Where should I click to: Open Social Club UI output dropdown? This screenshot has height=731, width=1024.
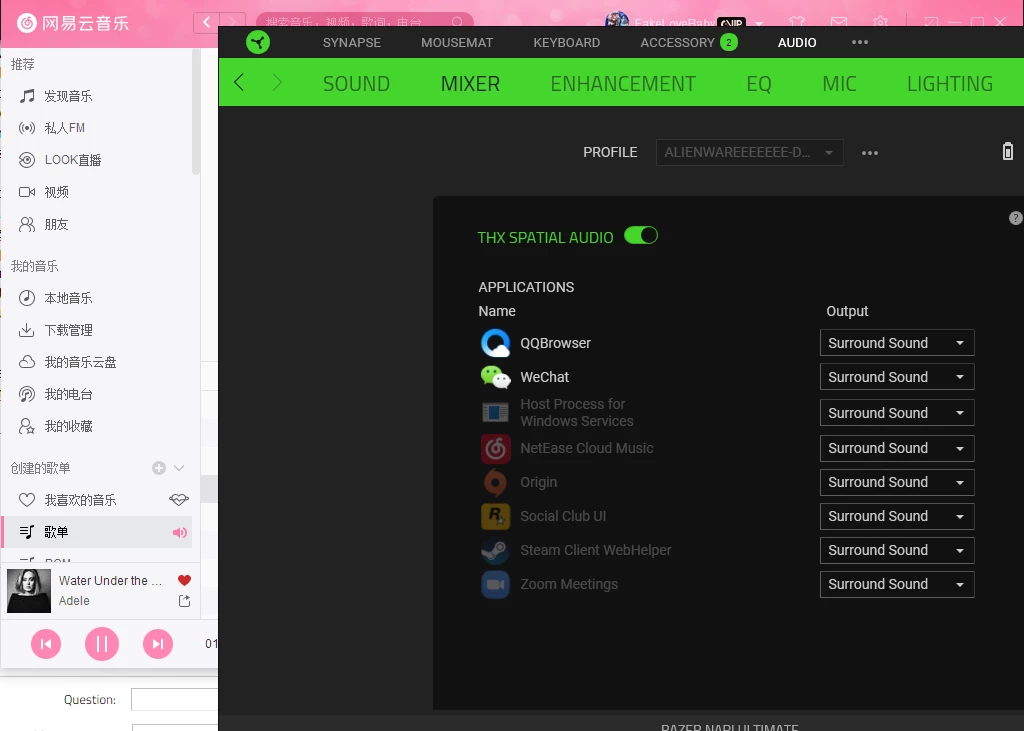point(897,516)
